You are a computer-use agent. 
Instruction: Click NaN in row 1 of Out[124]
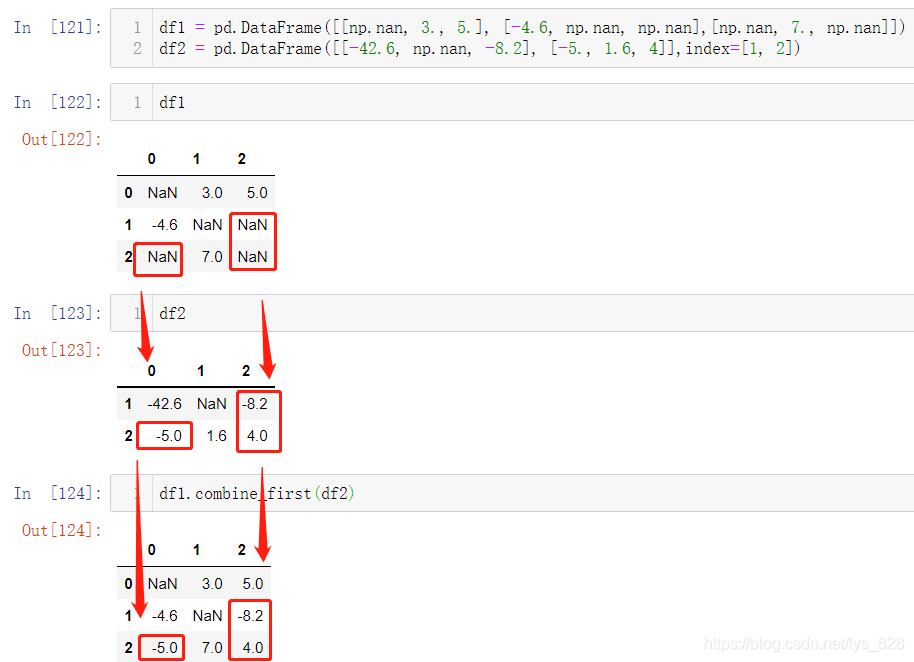tap(208, 616)
